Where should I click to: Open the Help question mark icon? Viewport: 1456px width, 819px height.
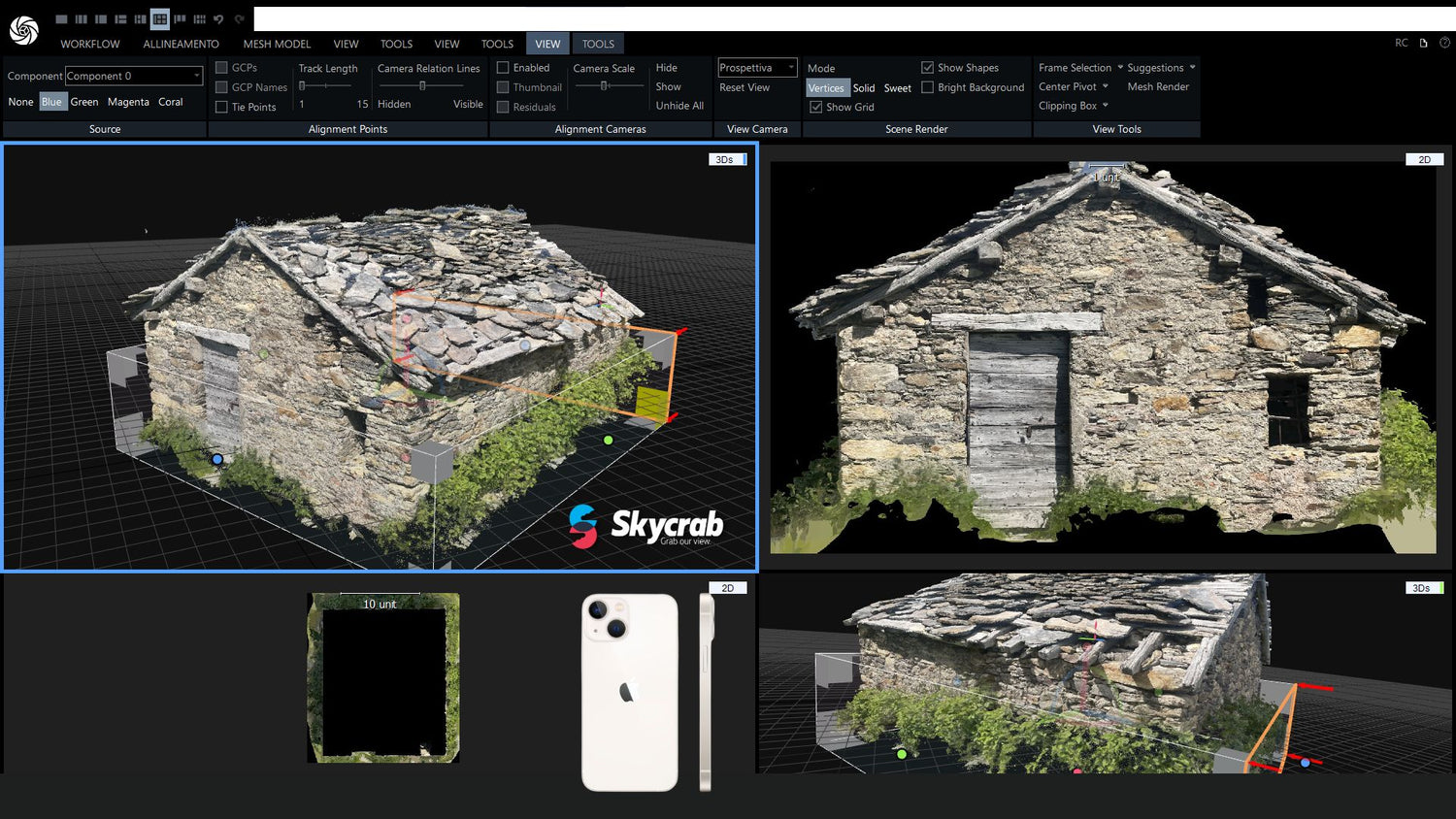(1443, 43)
